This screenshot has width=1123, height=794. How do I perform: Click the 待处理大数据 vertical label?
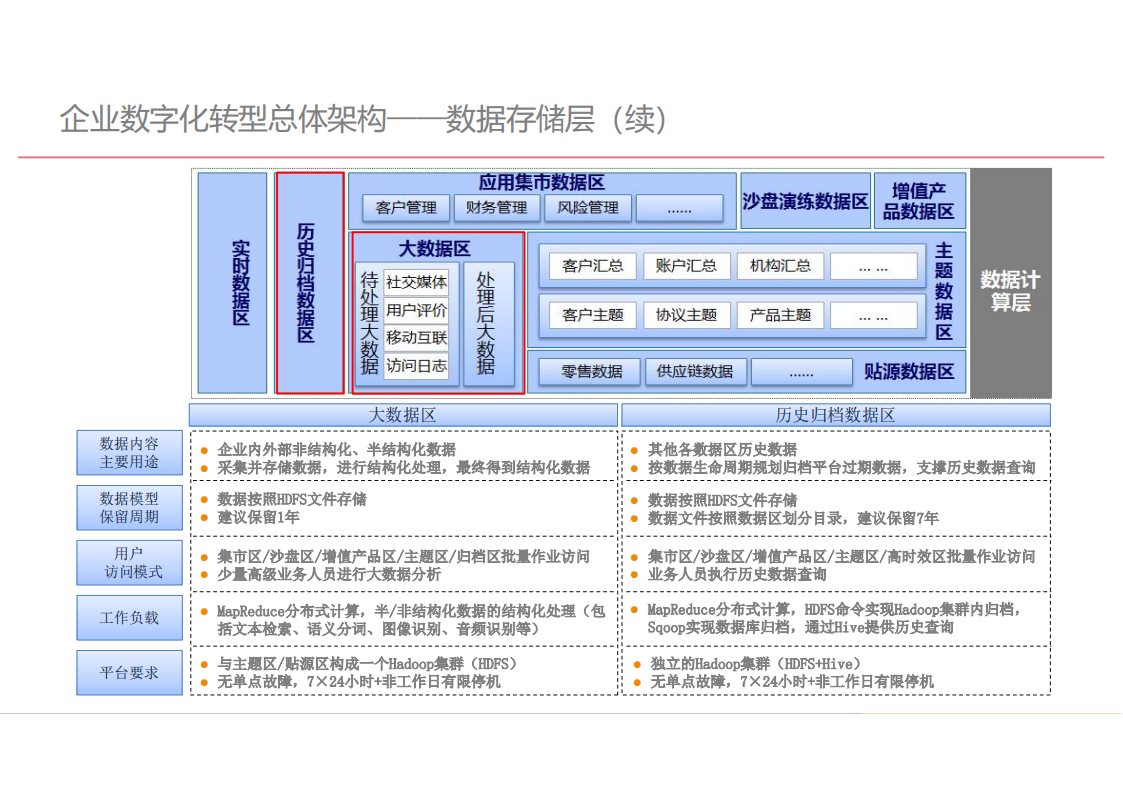pos(369,323)
